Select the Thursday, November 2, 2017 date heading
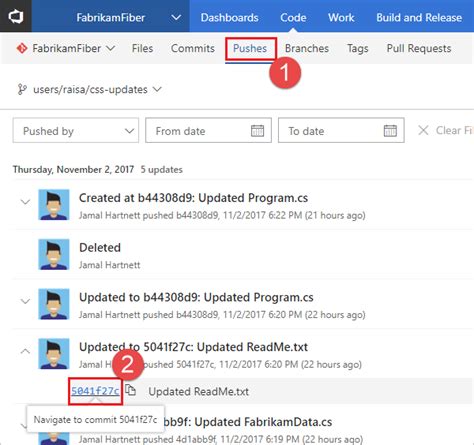The image size is (474, 445). click(x=73, y=169)
